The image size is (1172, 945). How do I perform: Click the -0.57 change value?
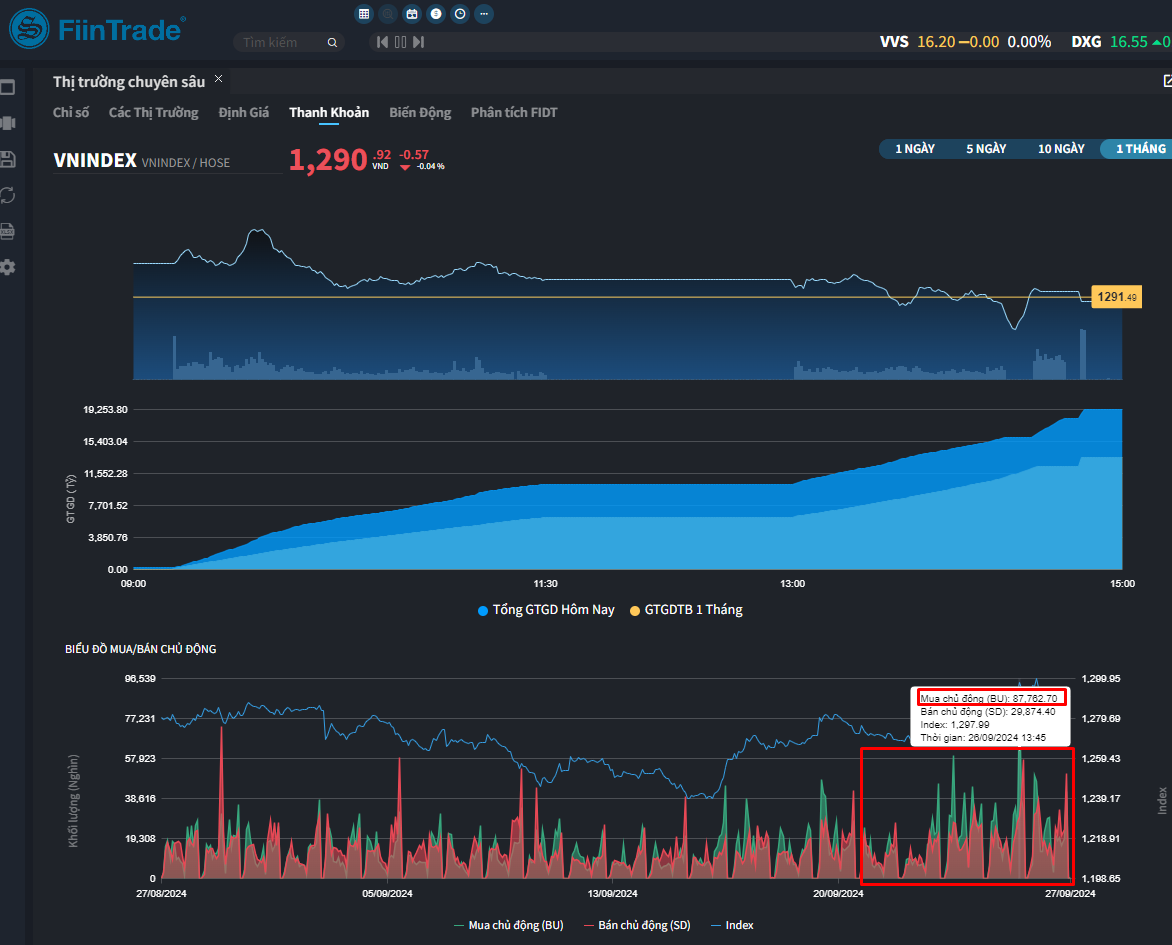click(413, 155)
